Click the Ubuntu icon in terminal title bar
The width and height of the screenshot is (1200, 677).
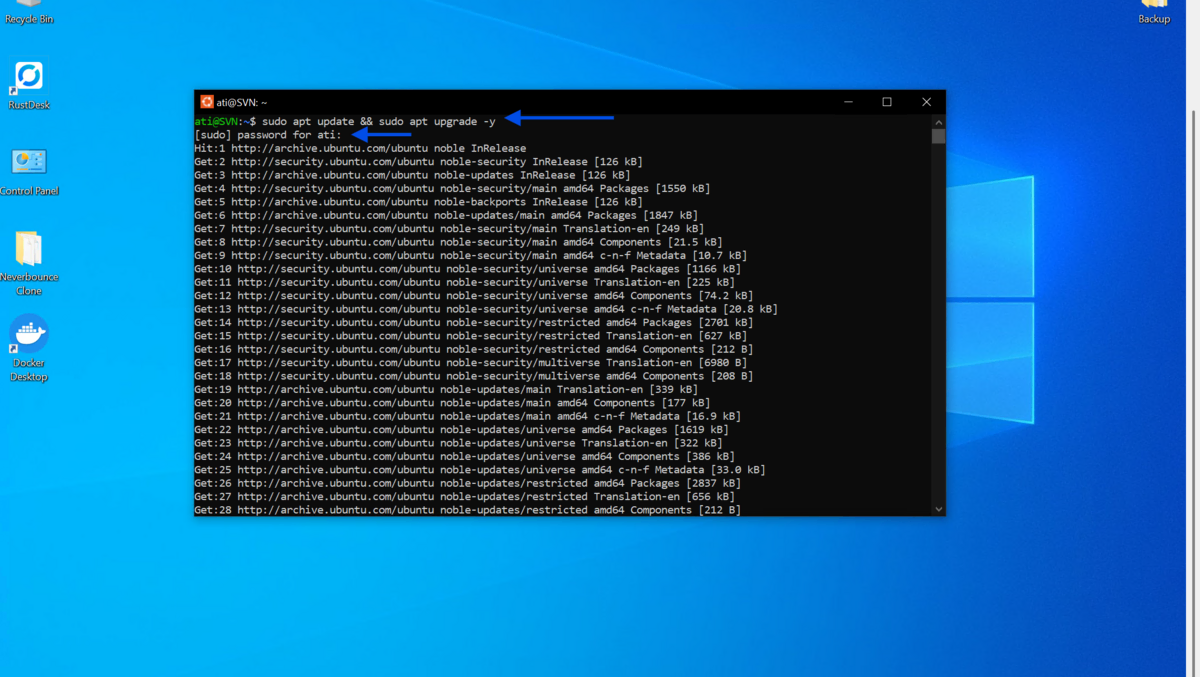(x=207, y=102)
